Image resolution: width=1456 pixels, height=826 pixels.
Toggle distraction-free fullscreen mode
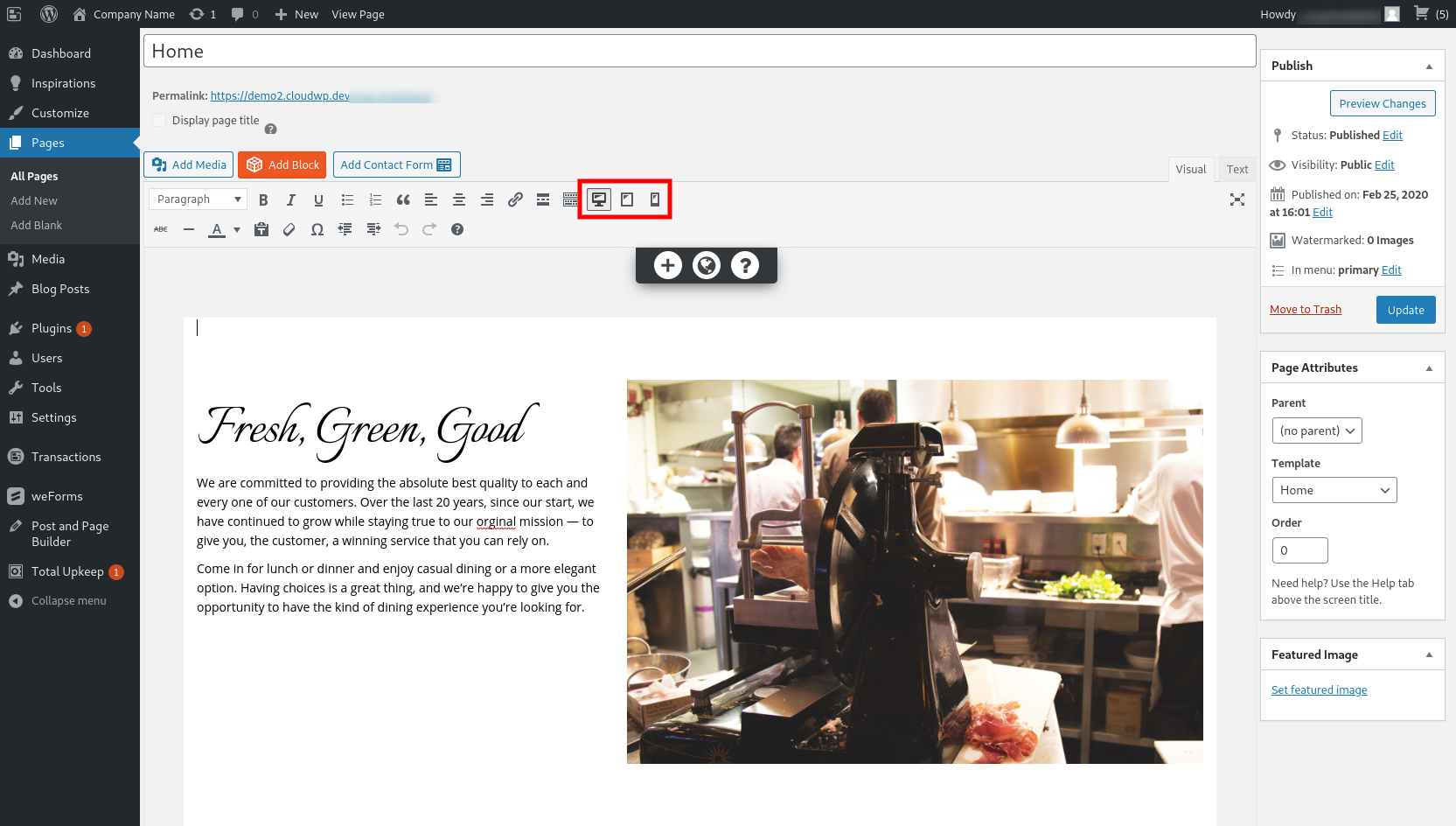tap(1237, 199)
